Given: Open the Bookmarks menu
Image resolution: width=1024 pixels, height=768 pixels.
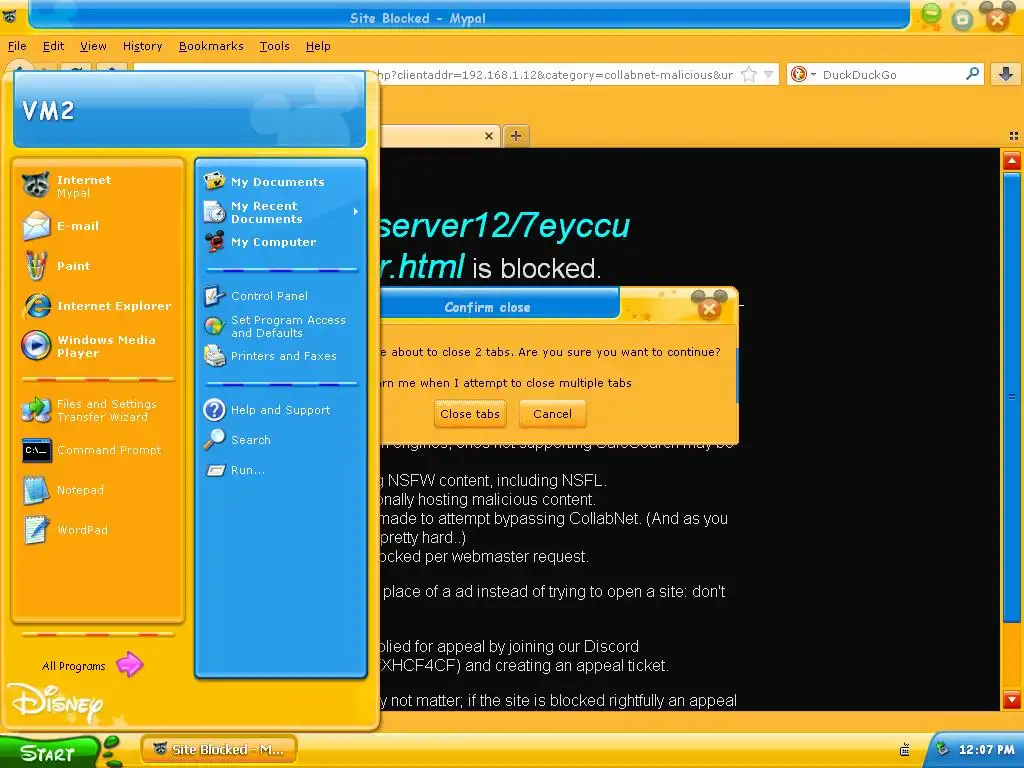Looking at the screenshot, I should [211, 46].
